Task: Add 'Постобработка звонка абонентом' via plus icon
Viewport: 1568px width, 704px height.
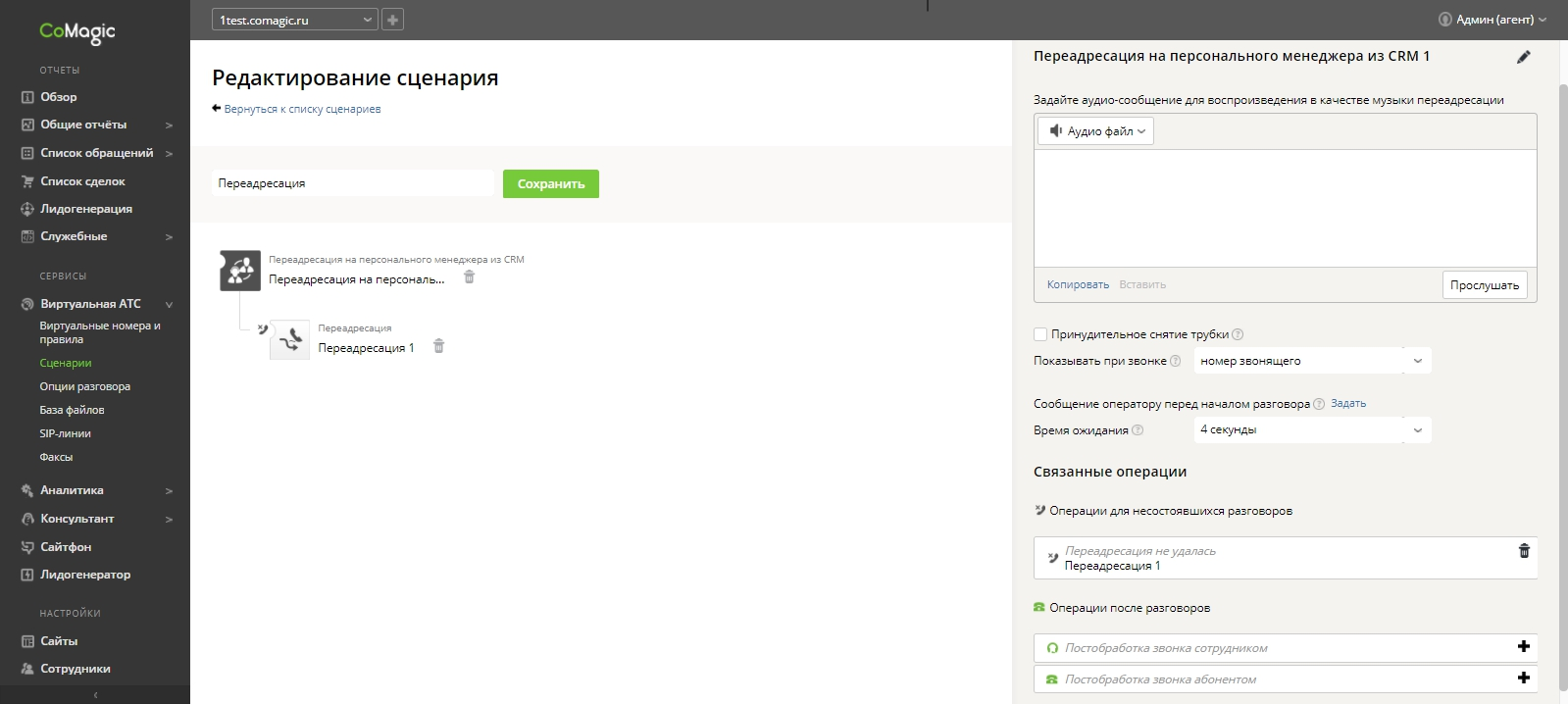Action: [x=1524, y=678]
